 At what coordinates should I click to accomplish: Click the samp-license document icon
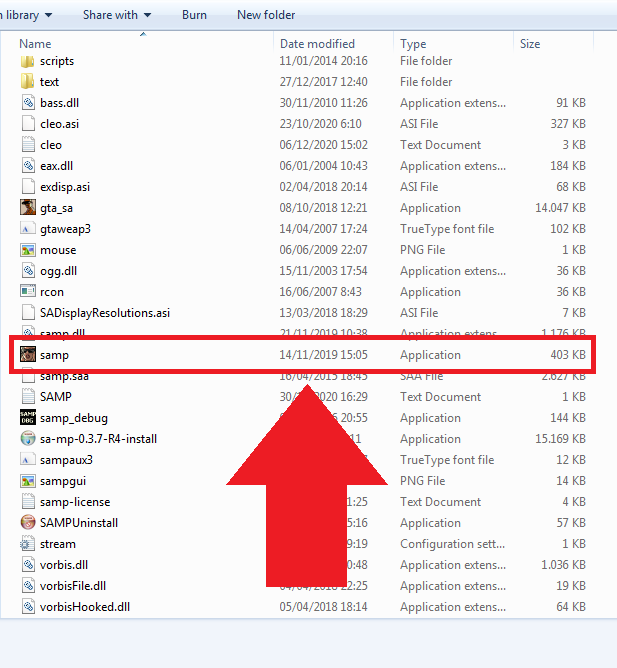pyautogui.click(x=28, y=501)
